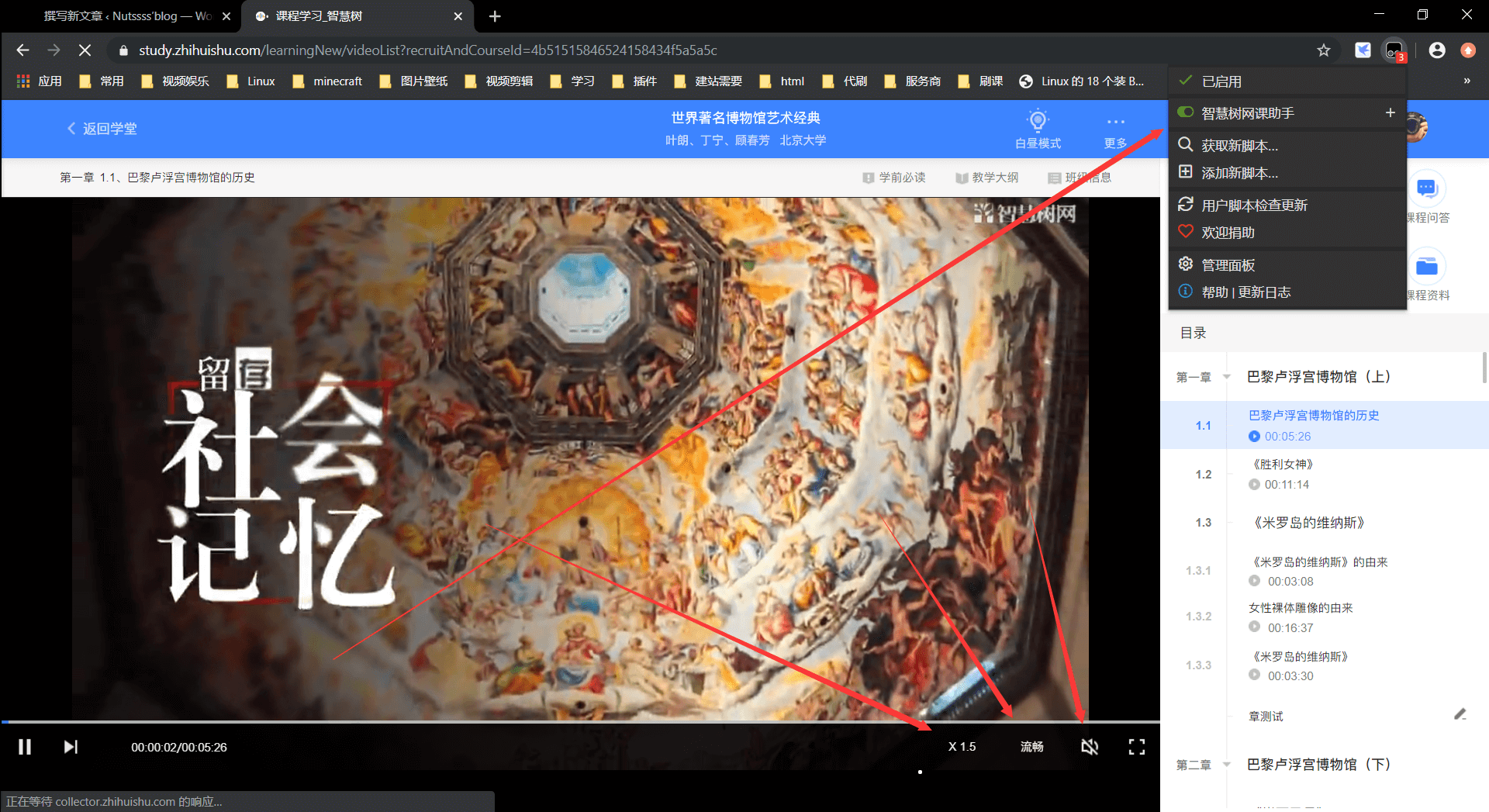The height and width of the screenshot is (812, 1489).
Task: Click play indicator beside 00:05:26
Action: 1254,437
